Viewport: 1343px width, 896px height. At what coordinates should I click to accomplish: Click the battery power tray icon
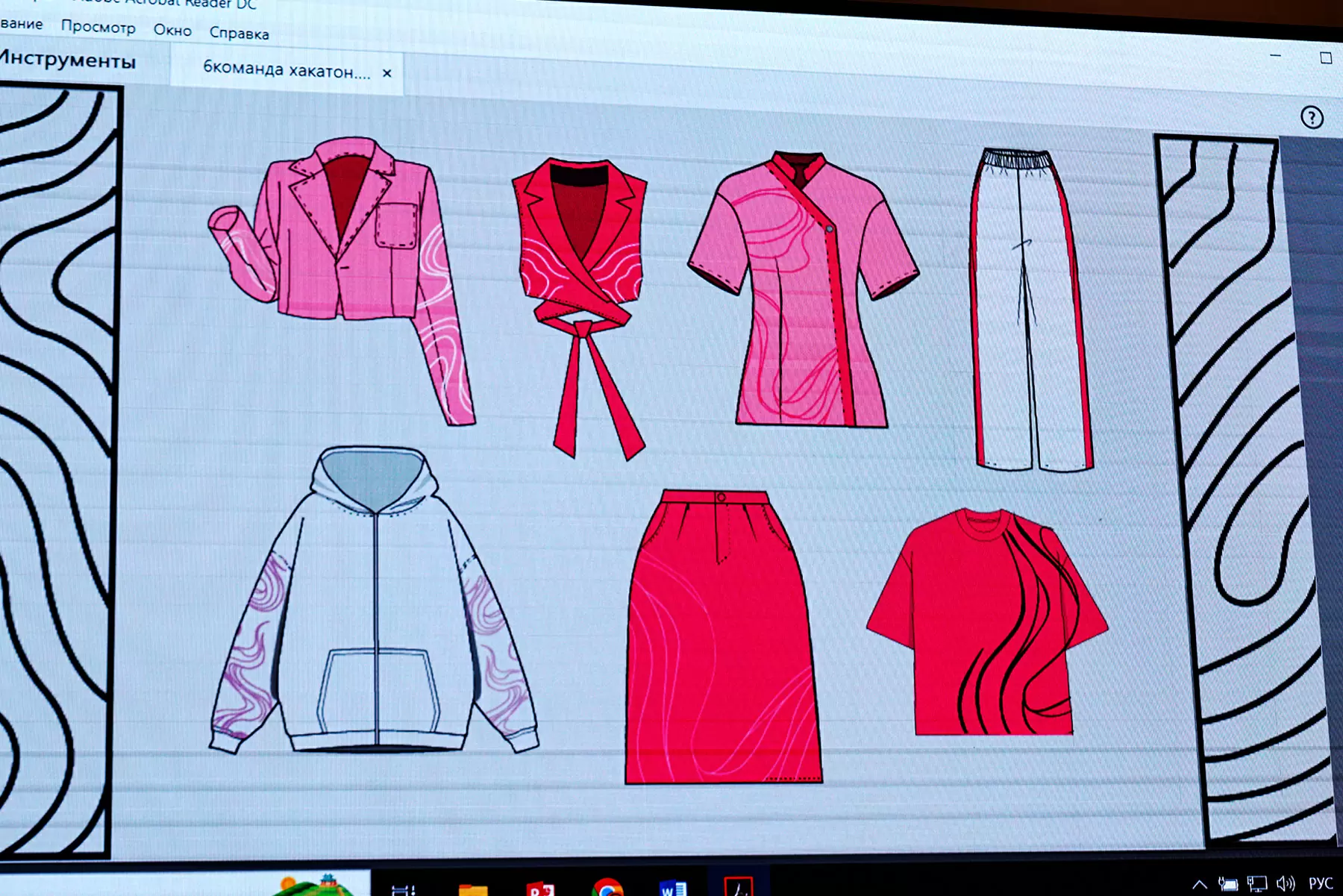[x=1227, y=884]
